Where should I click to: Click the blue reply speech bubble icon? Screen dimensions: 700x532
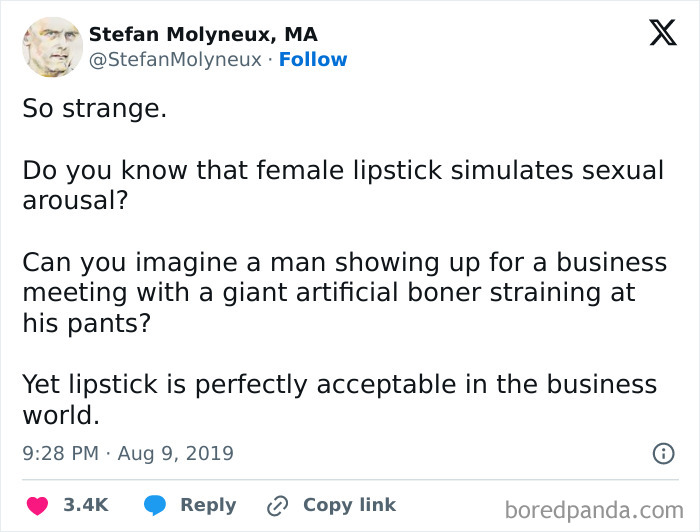click(154, 506)
